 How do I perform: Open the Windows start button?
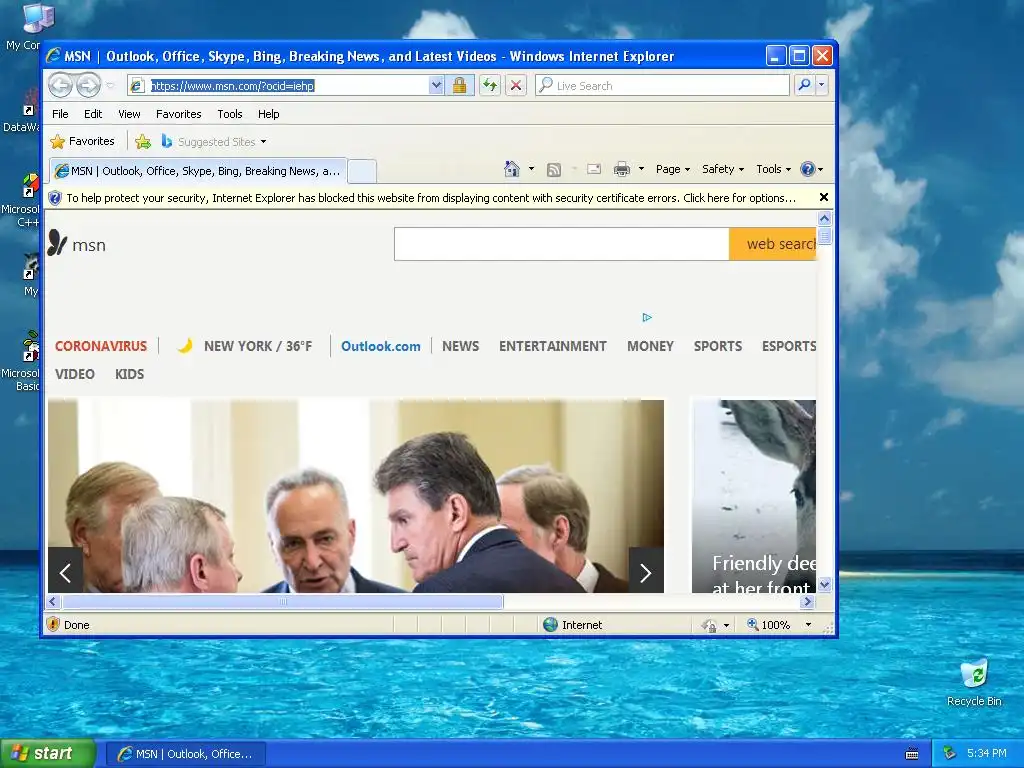pyautogui.click(x=48, y=754)
